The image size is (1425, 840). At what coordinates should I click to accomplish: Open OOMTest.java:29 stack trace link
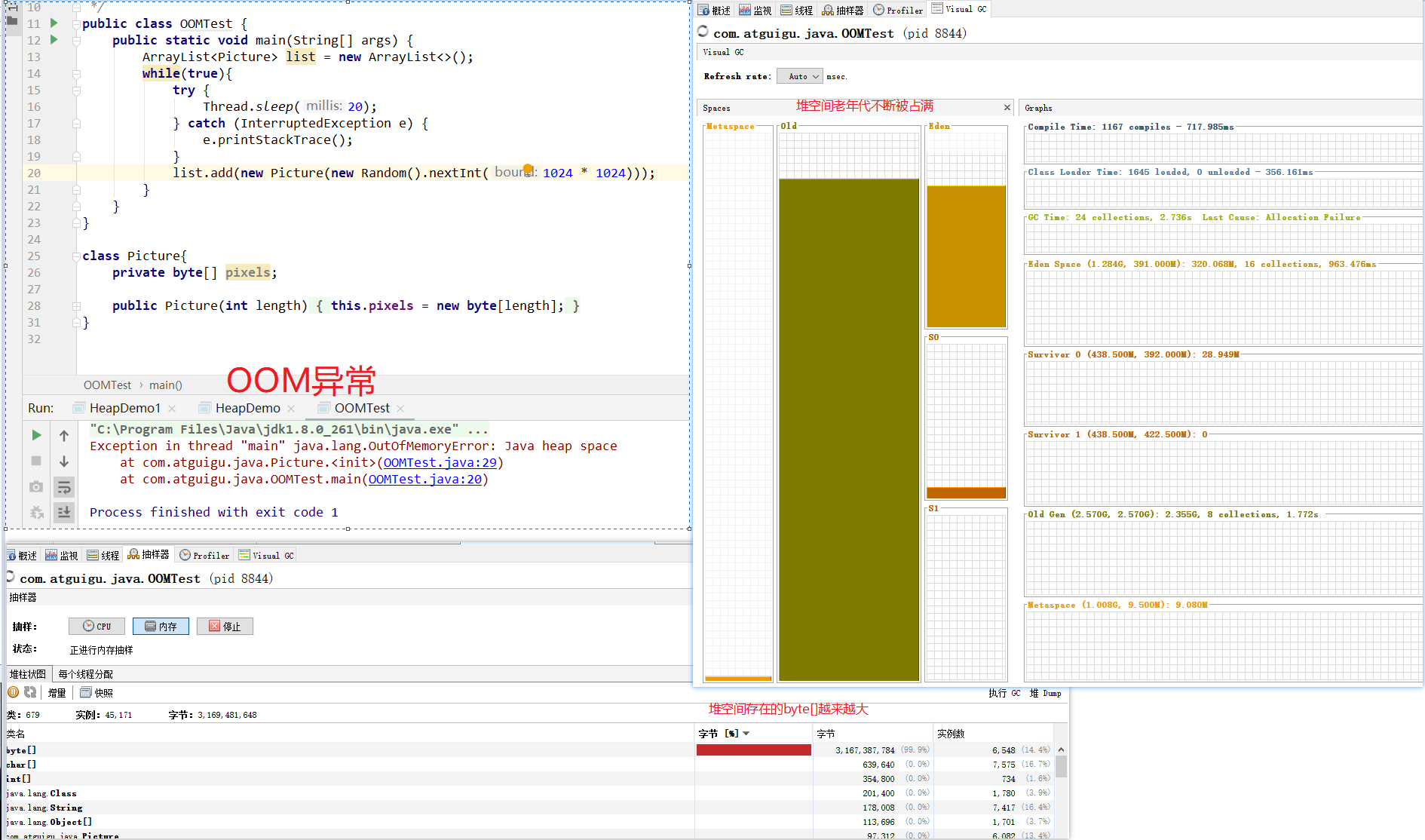[440, 462]
